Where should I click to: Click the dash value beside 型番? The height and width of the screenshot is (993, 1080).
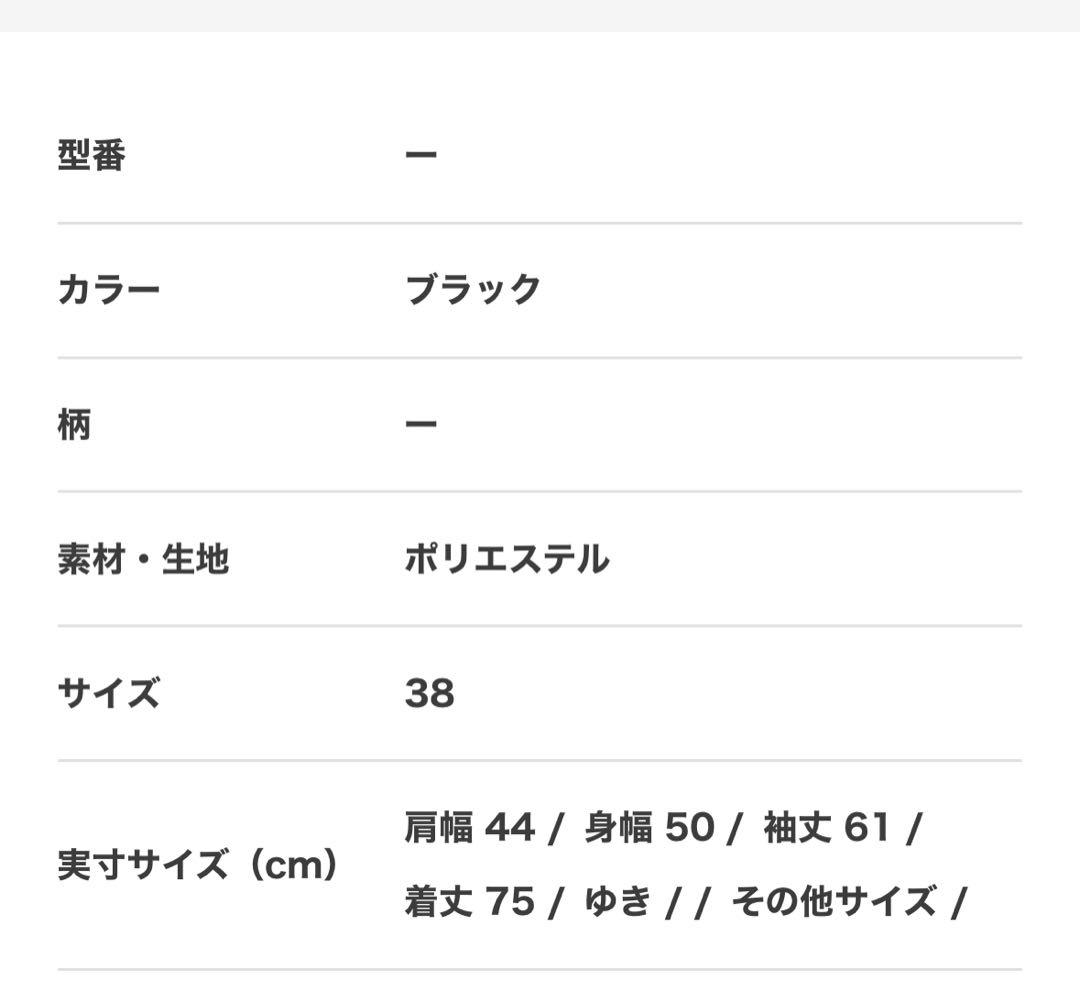tap(421, 156)
